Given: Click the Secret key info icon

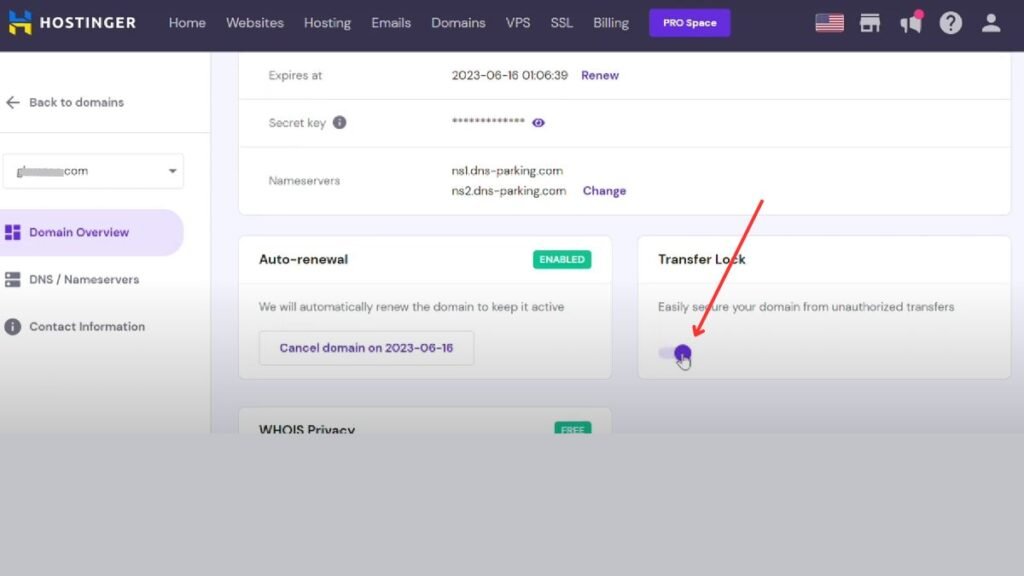Looking at the screenshot, I should click(x=340, y=122).
